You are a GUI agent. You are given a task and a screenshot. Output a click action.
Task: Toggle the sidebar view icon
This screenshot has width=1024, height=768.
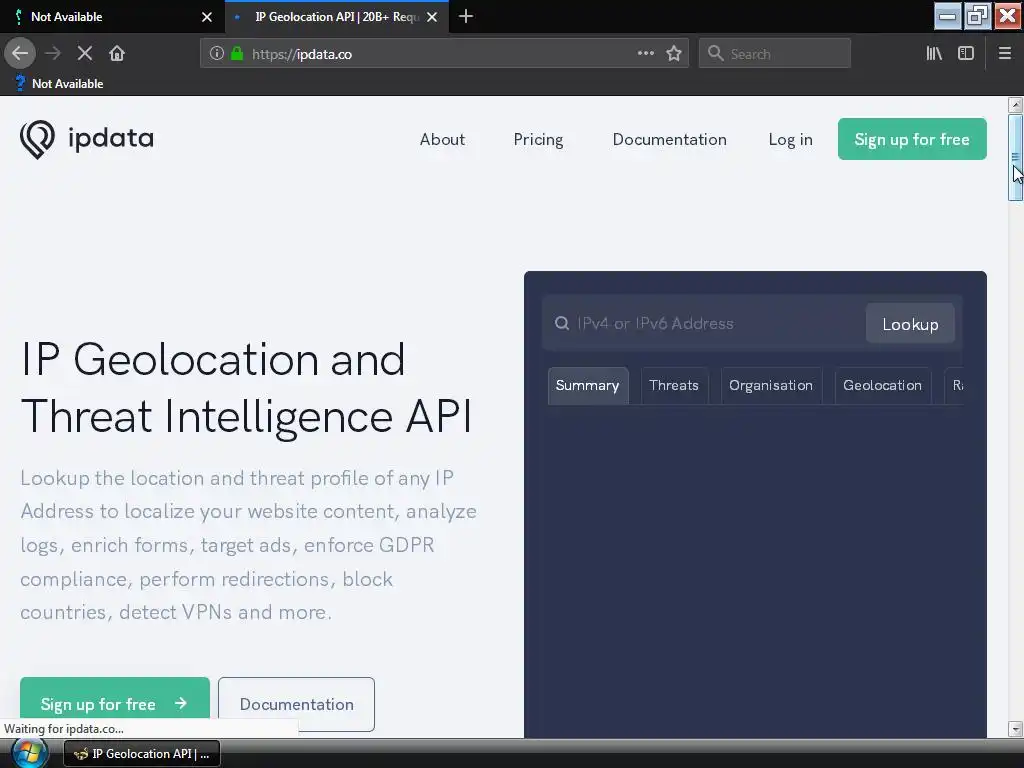[966, 54]
